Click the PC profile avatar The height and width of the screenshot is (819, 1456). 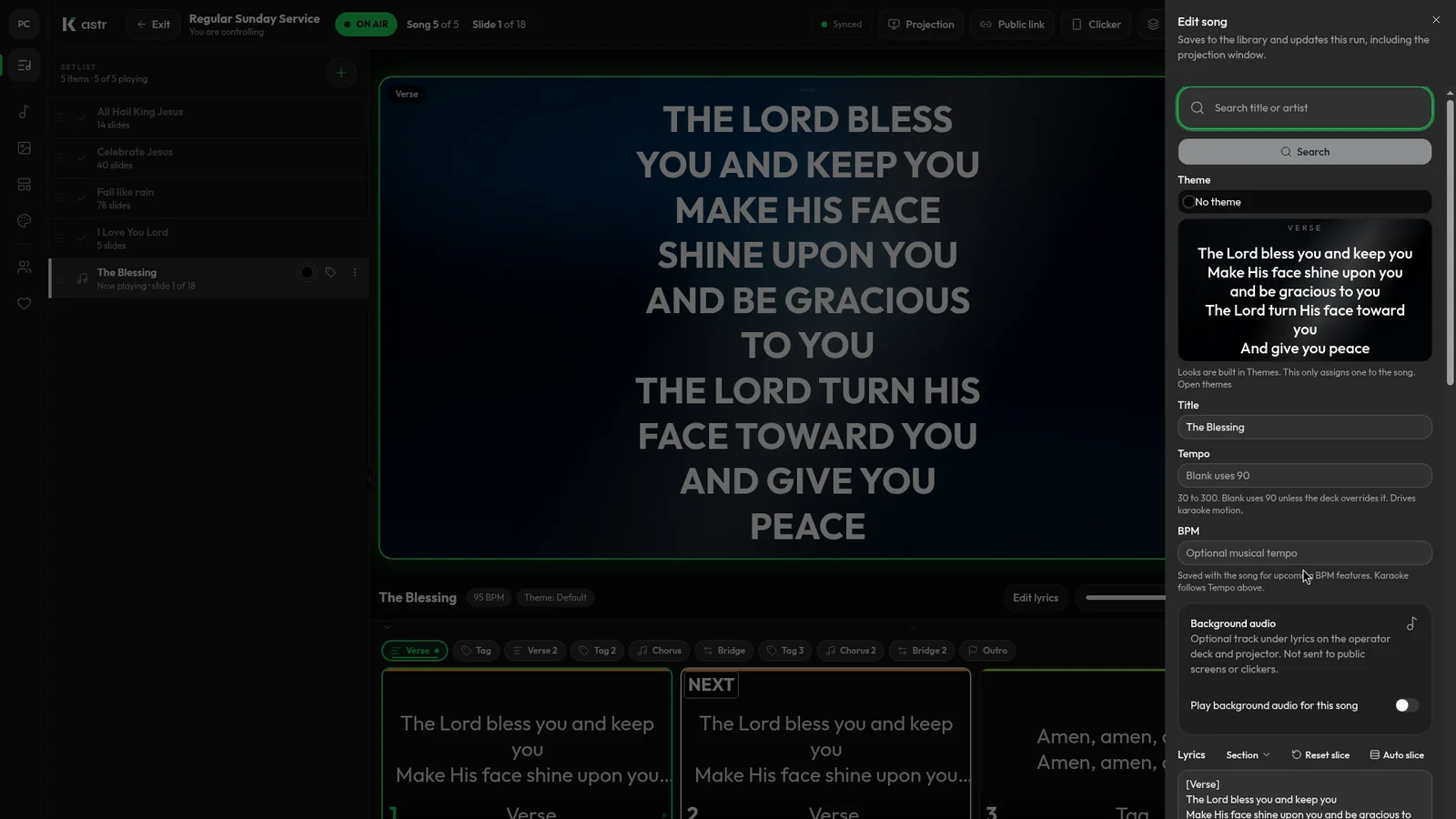[x=25, y=25]
